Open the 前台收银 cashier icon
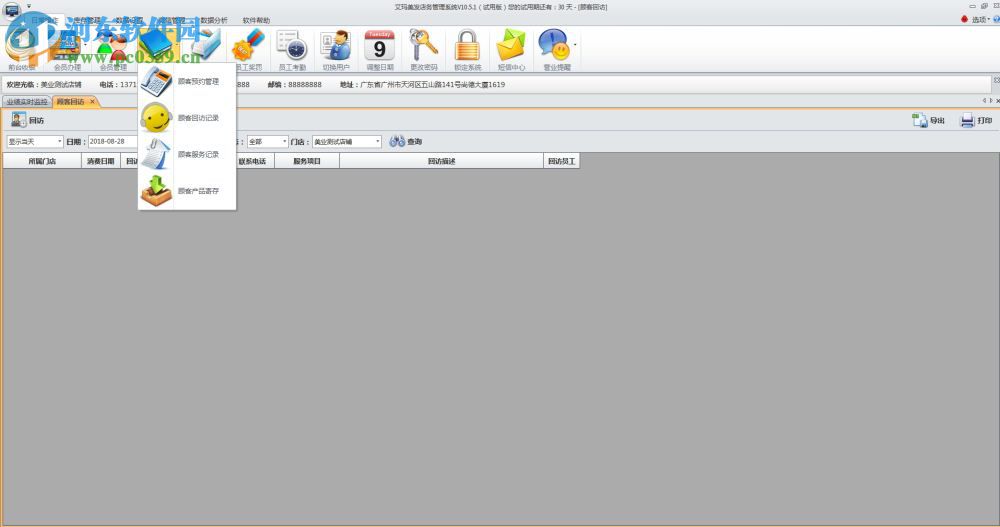 (22, 48)
